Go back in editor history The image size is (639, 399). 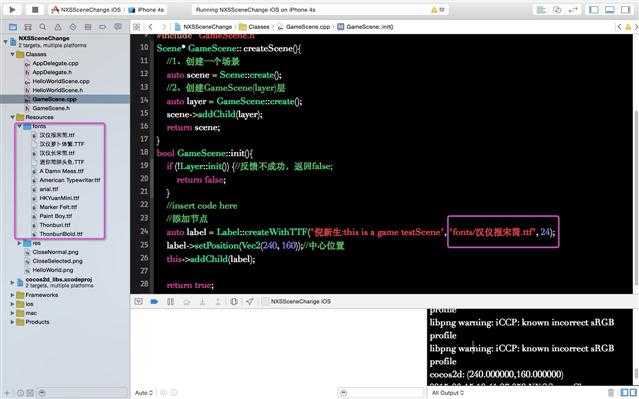150,27
